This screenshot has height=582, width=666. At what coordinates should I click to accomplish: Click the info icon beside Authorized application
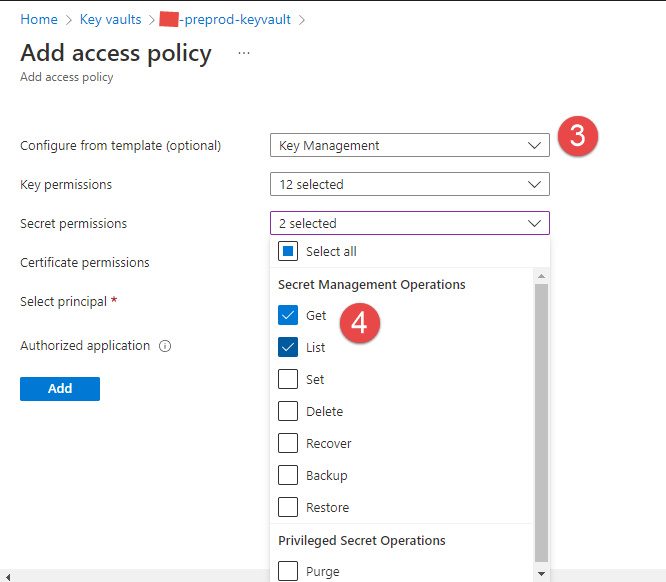pyautogui.click(x=165, y=346)
